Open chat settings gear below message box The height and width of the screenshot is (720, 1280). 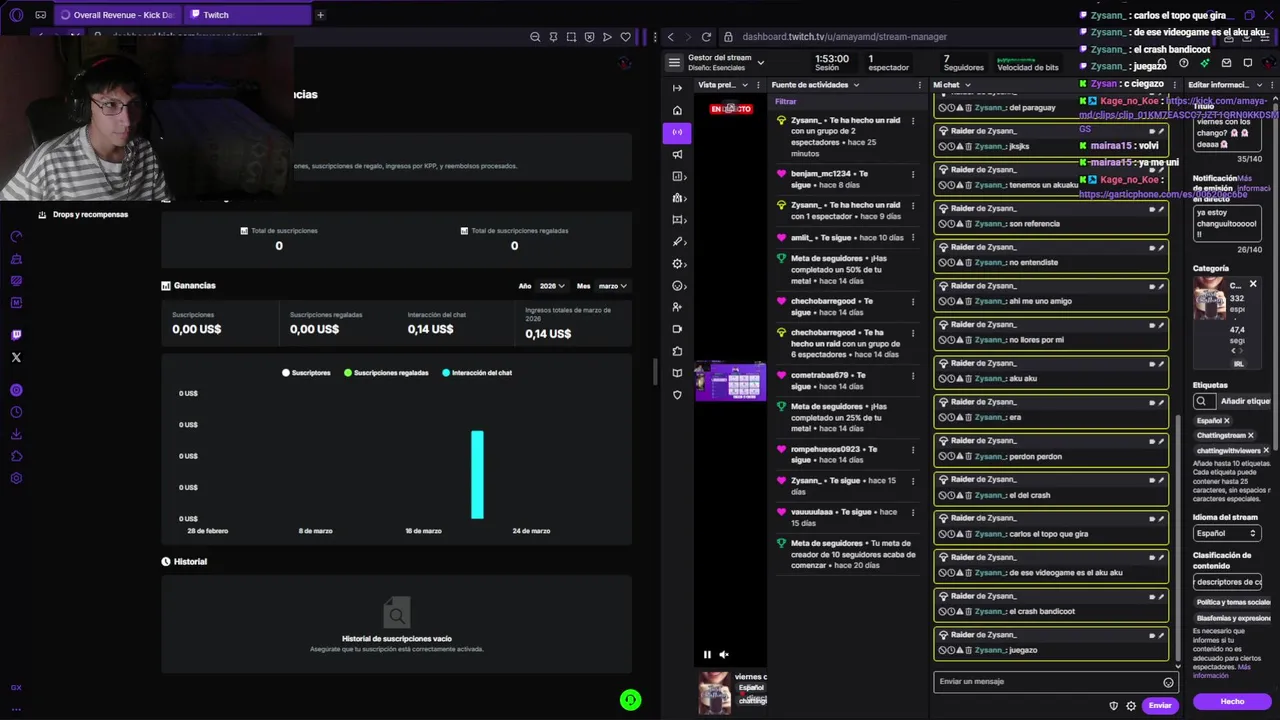coord(1131,705)
